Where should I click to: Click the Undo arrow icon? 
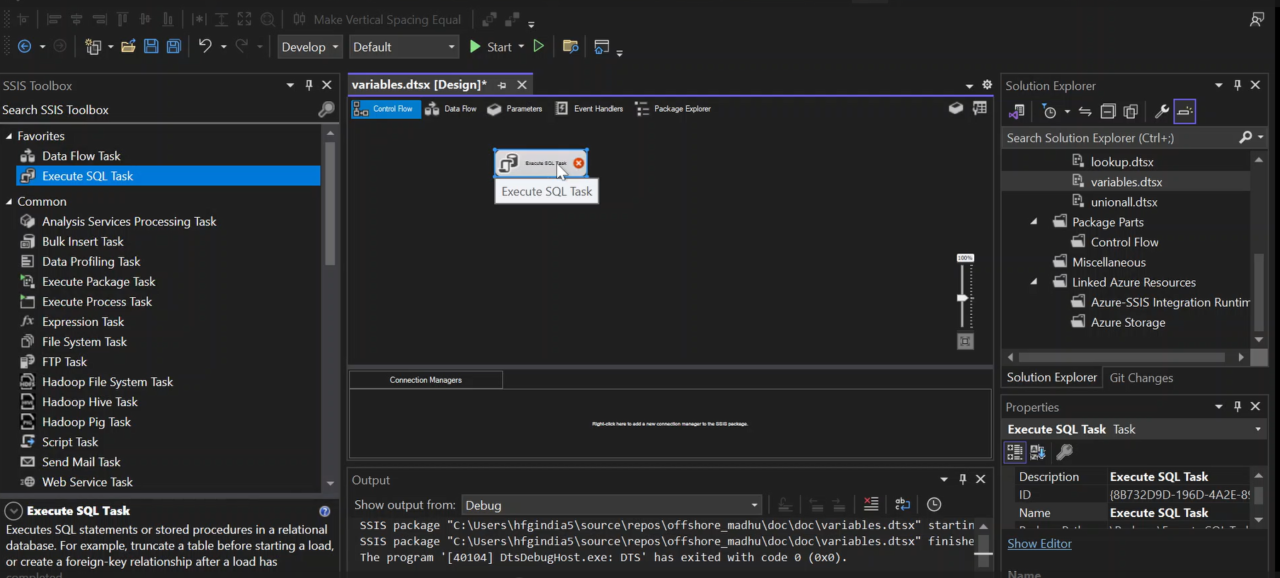[205, 47]
